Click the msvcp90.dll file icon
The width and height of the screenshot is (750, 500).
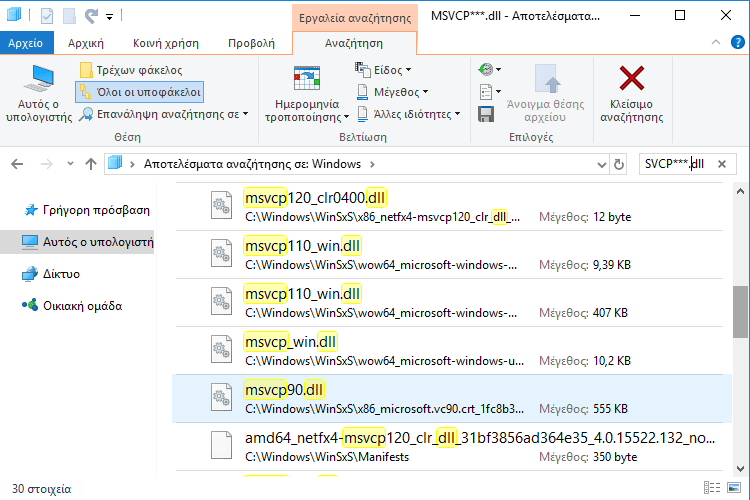(220, 399)
